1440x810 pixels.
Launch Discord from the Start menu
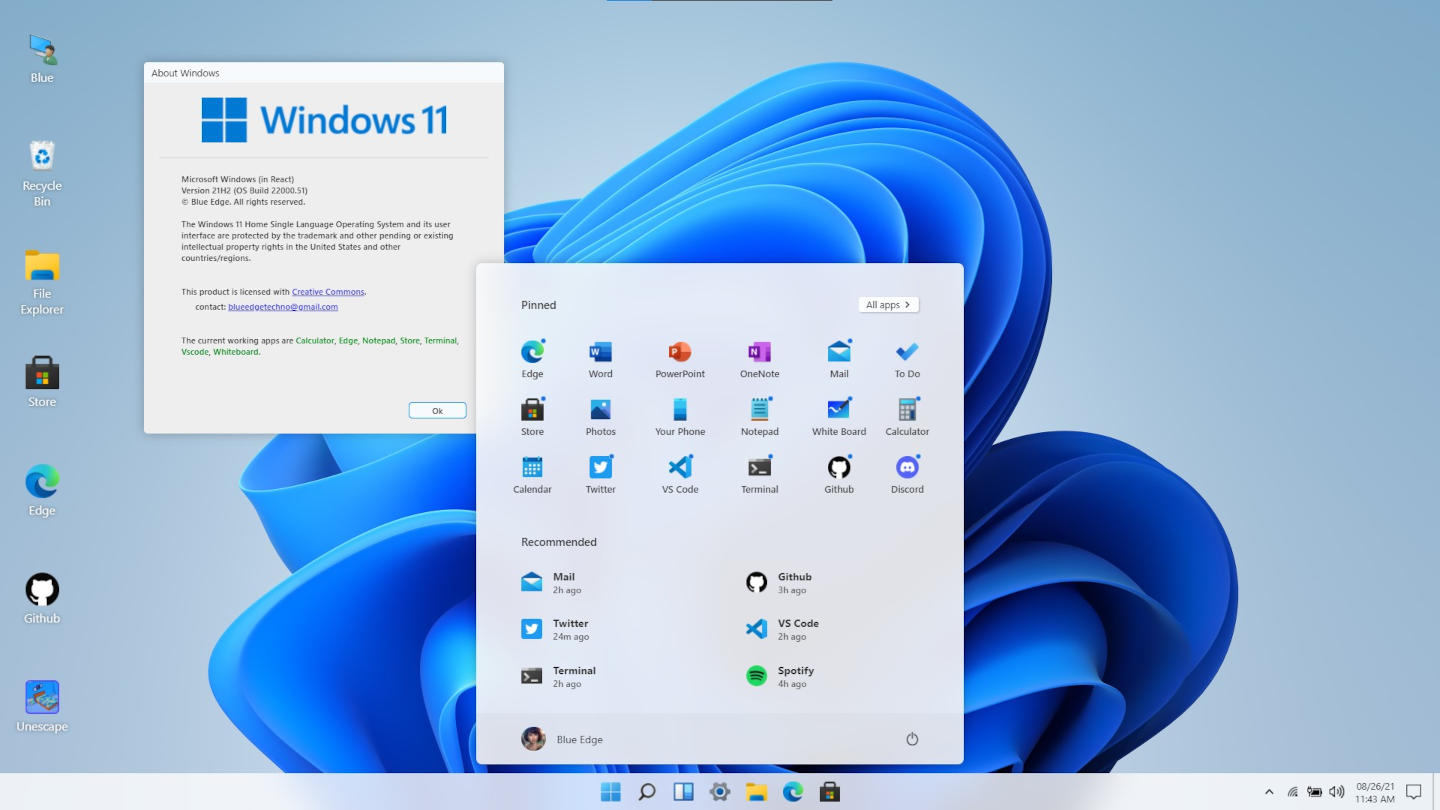coord(907,468)
